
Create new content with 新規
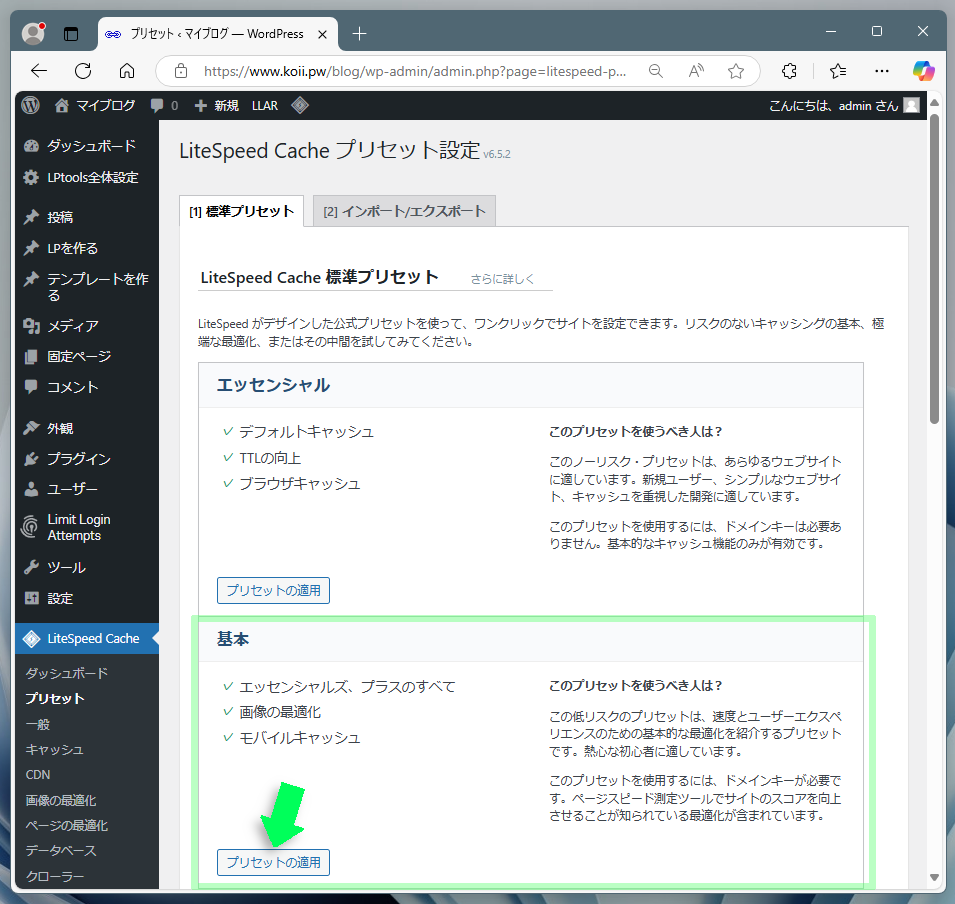click(216, 105)
